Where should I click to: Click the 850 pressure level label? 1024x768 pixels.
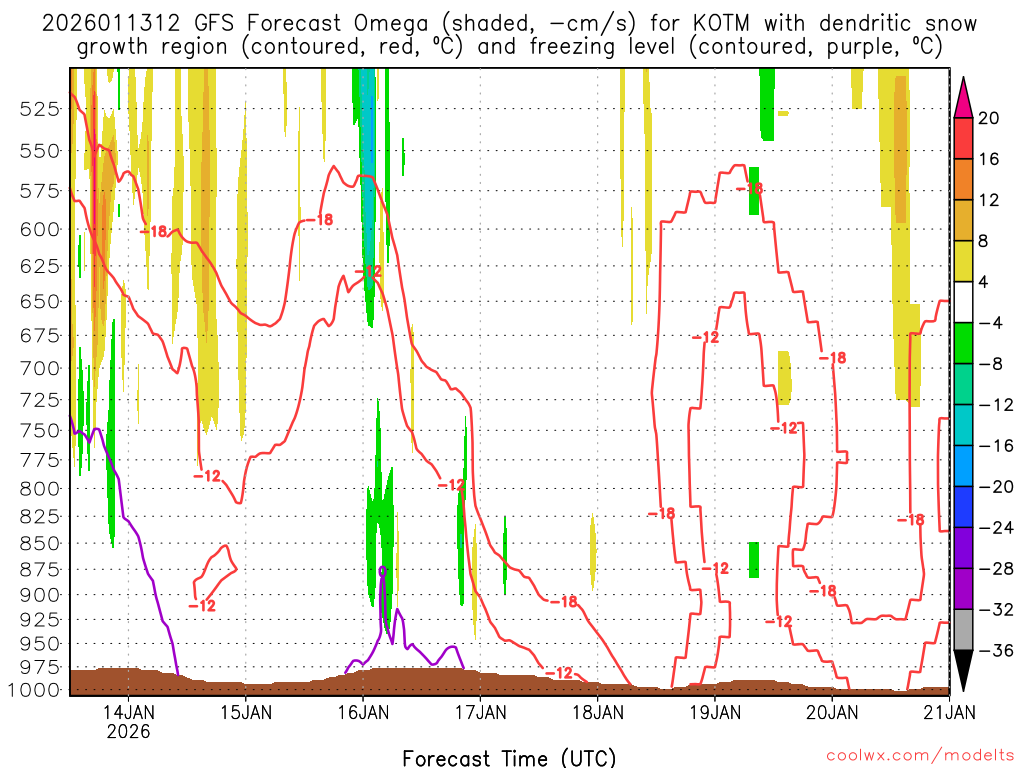[x=40, y=543]
